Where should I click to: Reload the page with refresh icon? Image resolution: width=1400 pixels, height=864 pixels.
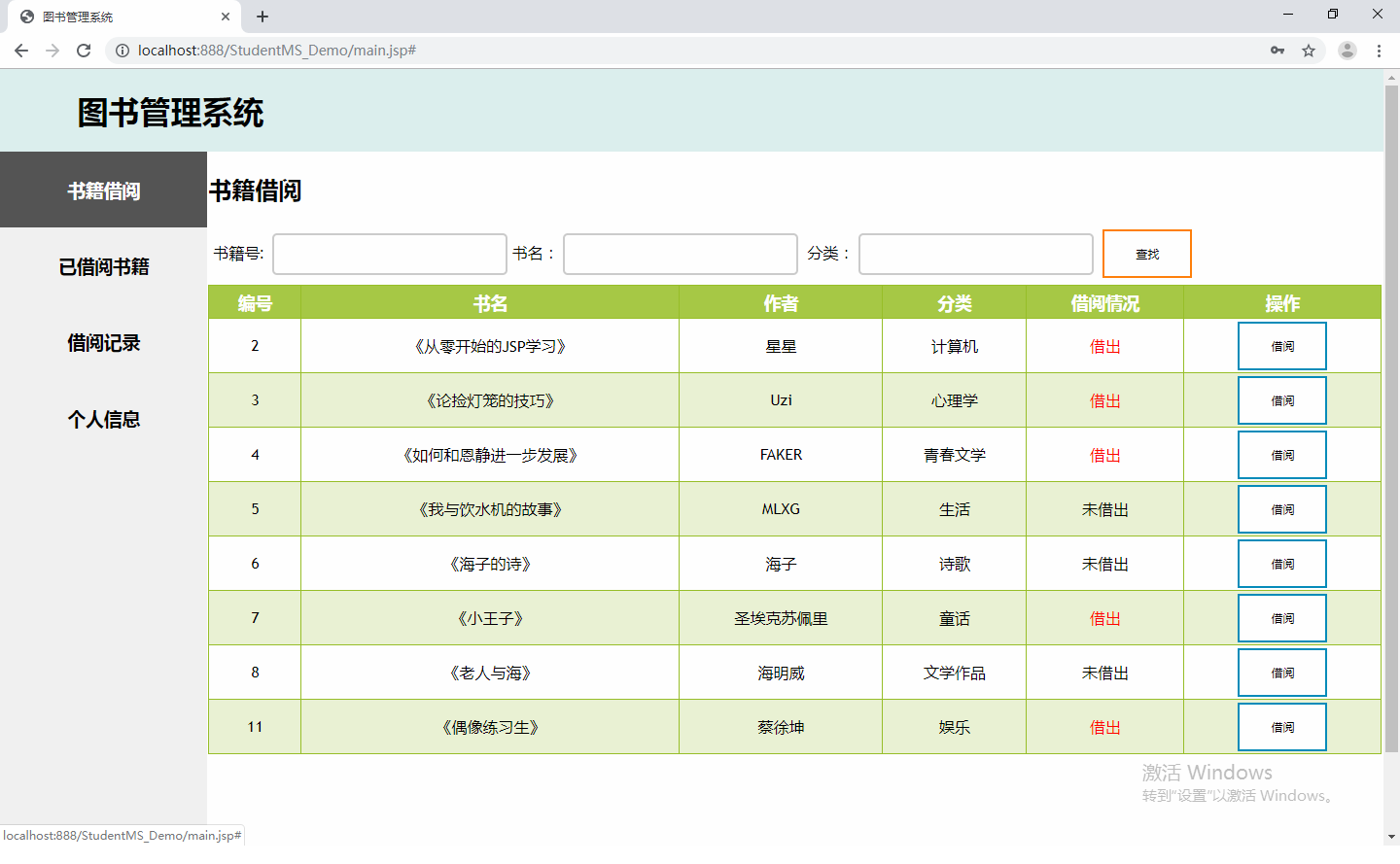[x=84, y=51]
